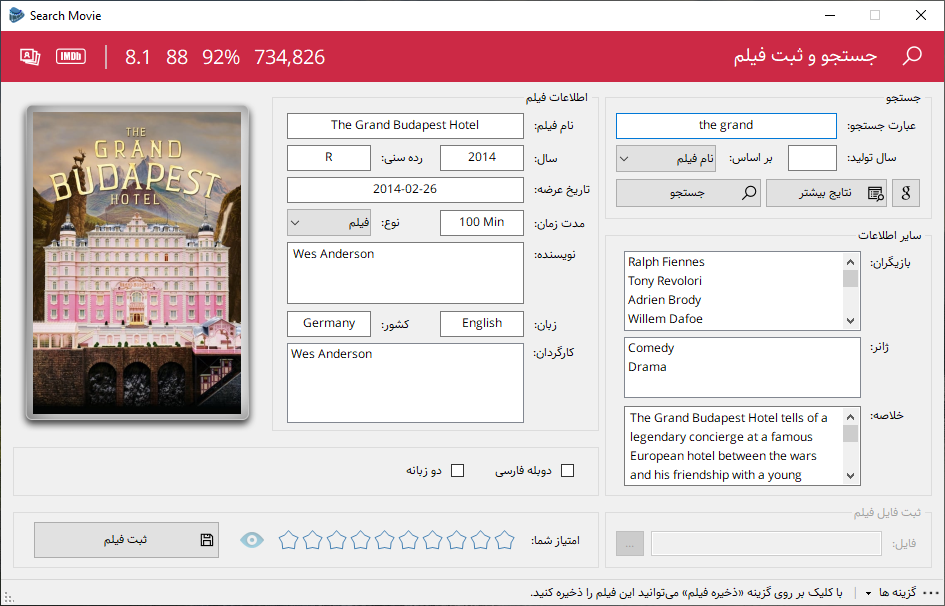Click the Metascore value 88
Image resolution: width=945 pixels, height=606 pixels.
click(177, 57)
